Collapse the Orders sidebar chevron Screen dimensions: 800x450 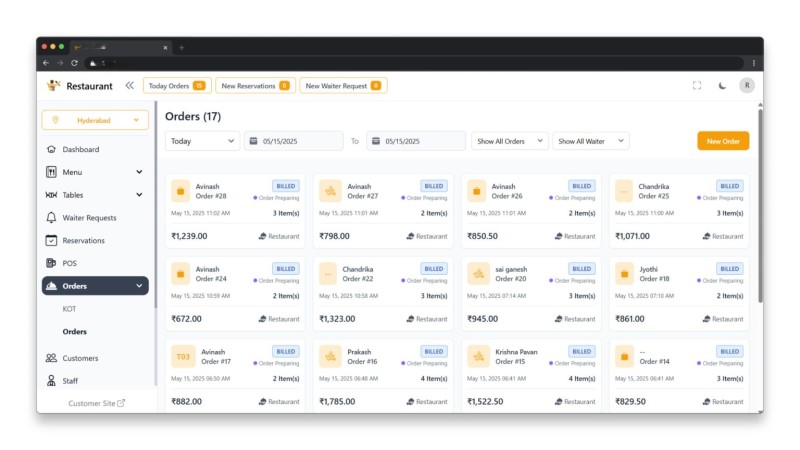pos(139,286)
